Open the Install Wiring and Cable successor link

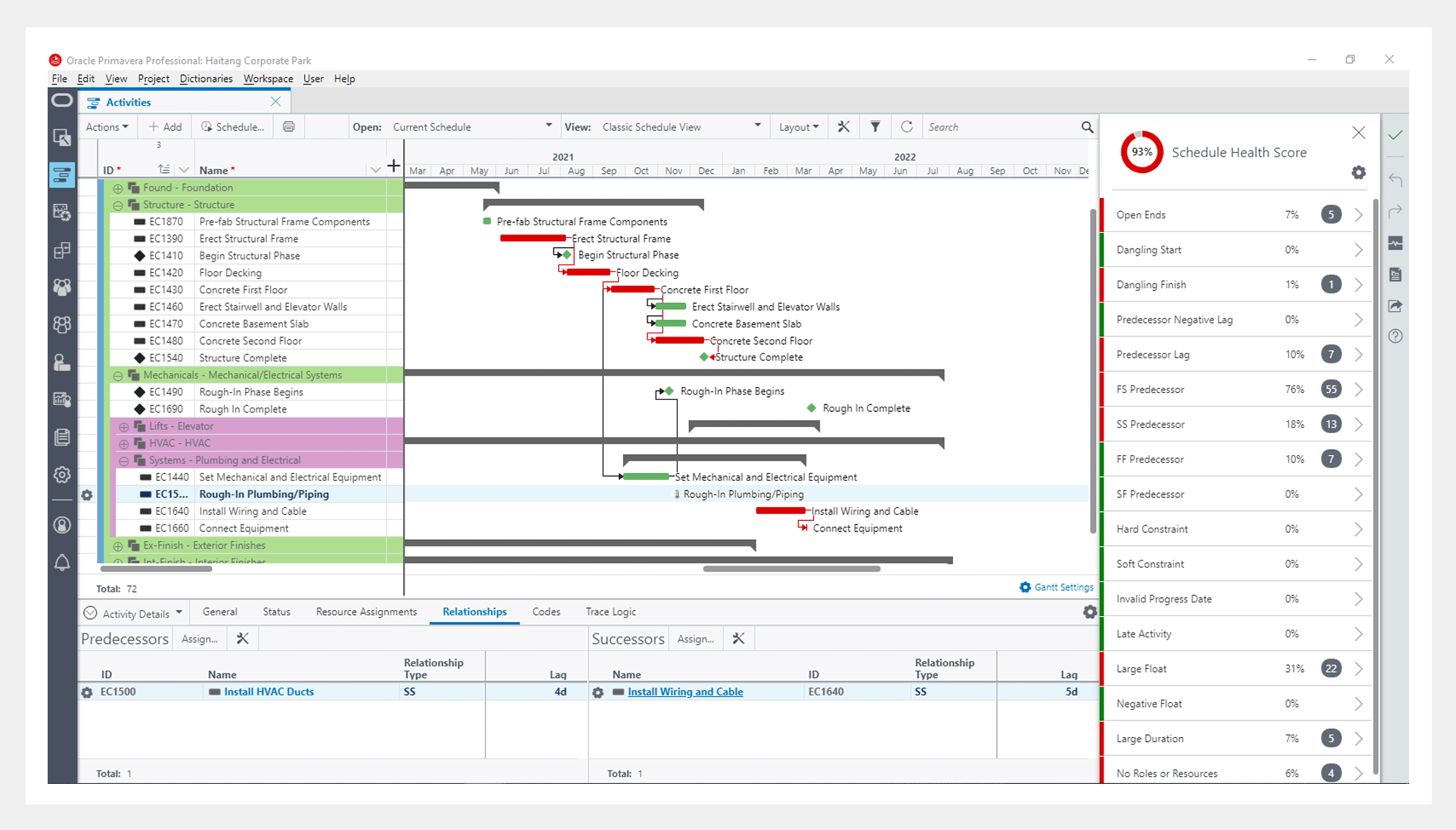pos(685,692)
